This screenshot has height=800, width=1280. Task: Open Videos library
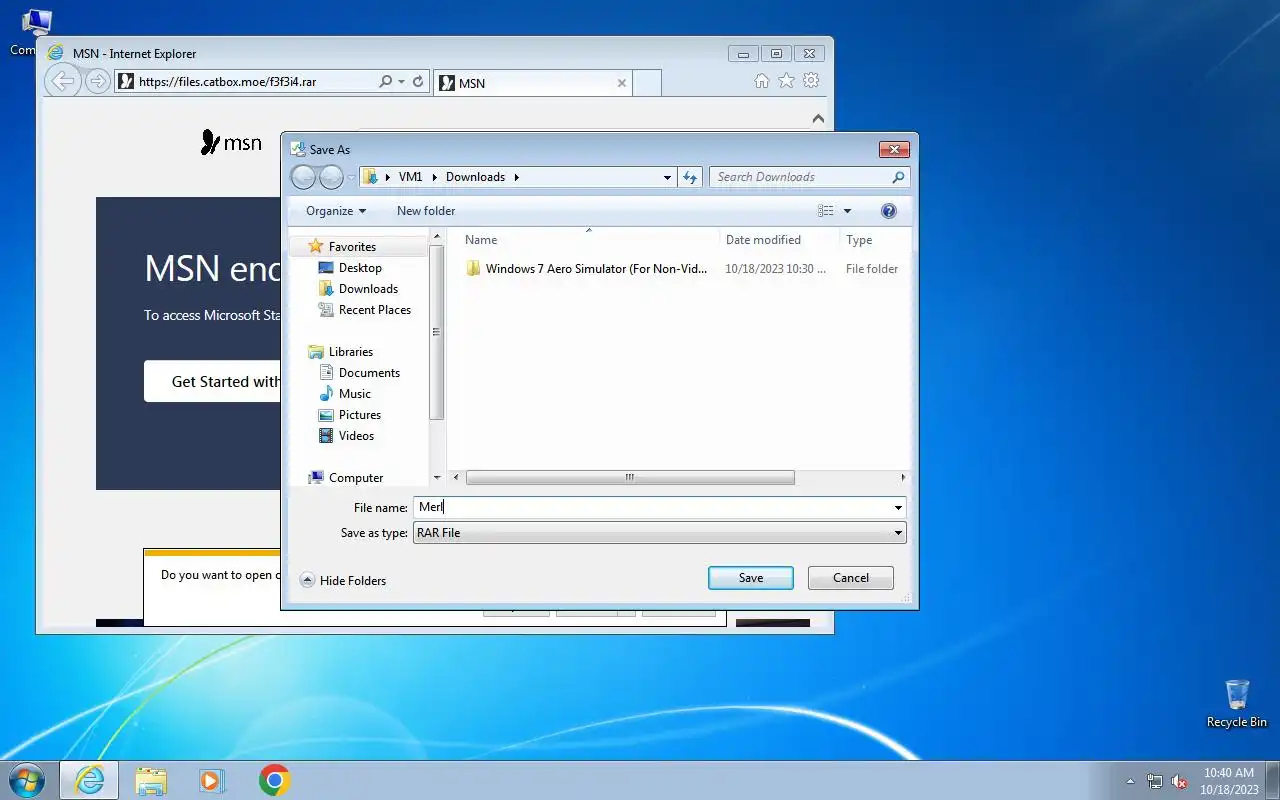pos(356,436)
